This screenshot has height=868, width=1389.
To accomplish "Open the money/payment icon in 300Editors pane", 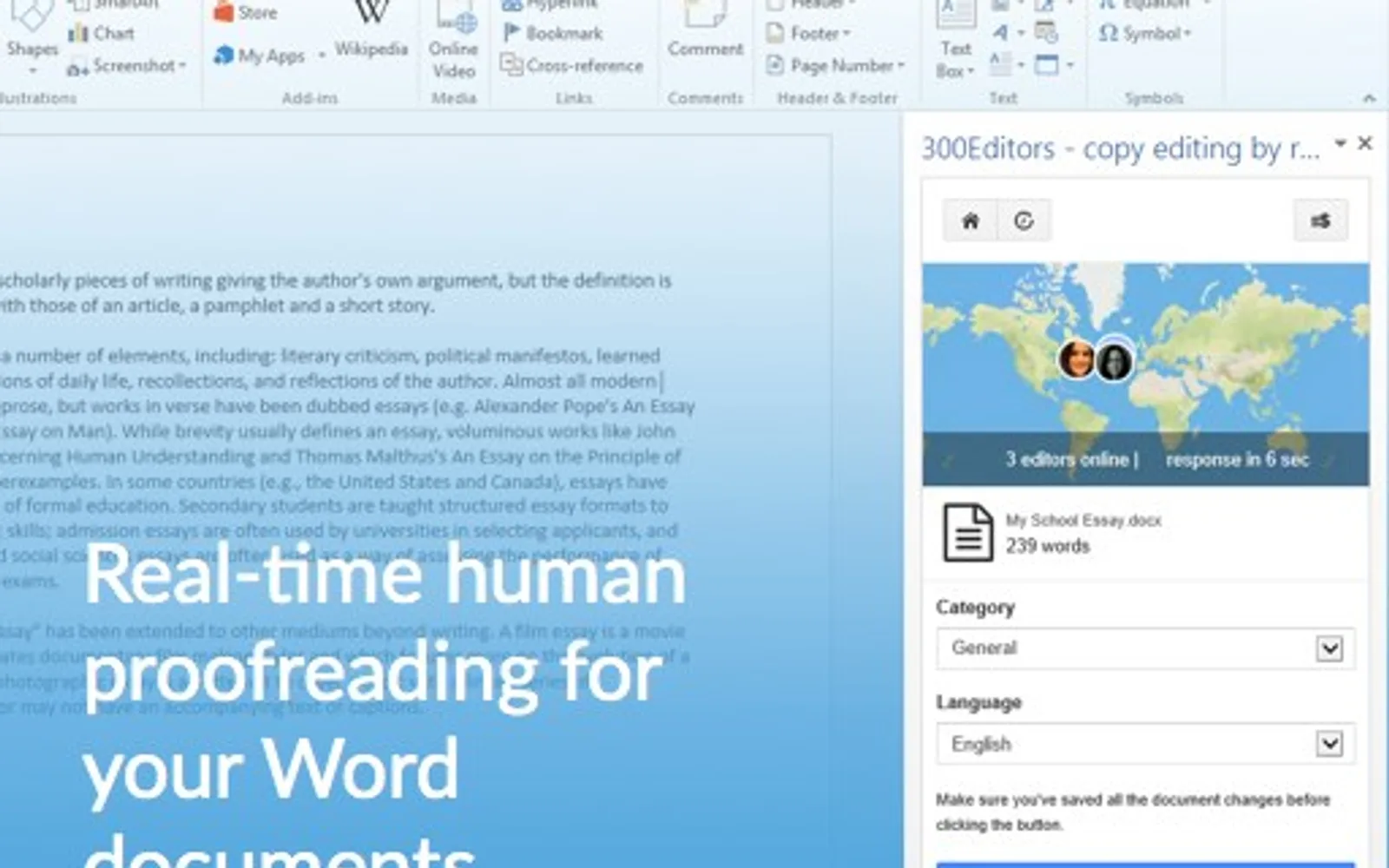I will [x=1320, y=220].
